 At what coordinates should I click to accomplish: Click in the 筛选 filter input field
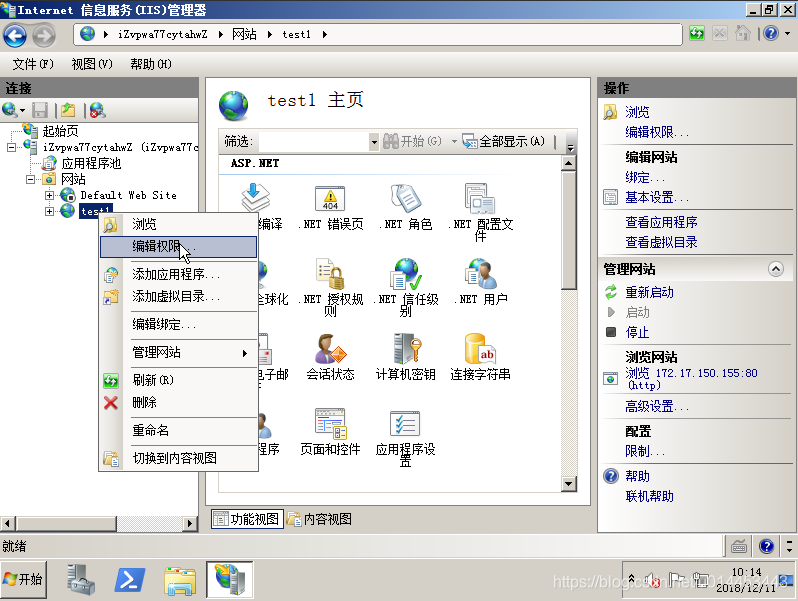click(x=314, y=141)
